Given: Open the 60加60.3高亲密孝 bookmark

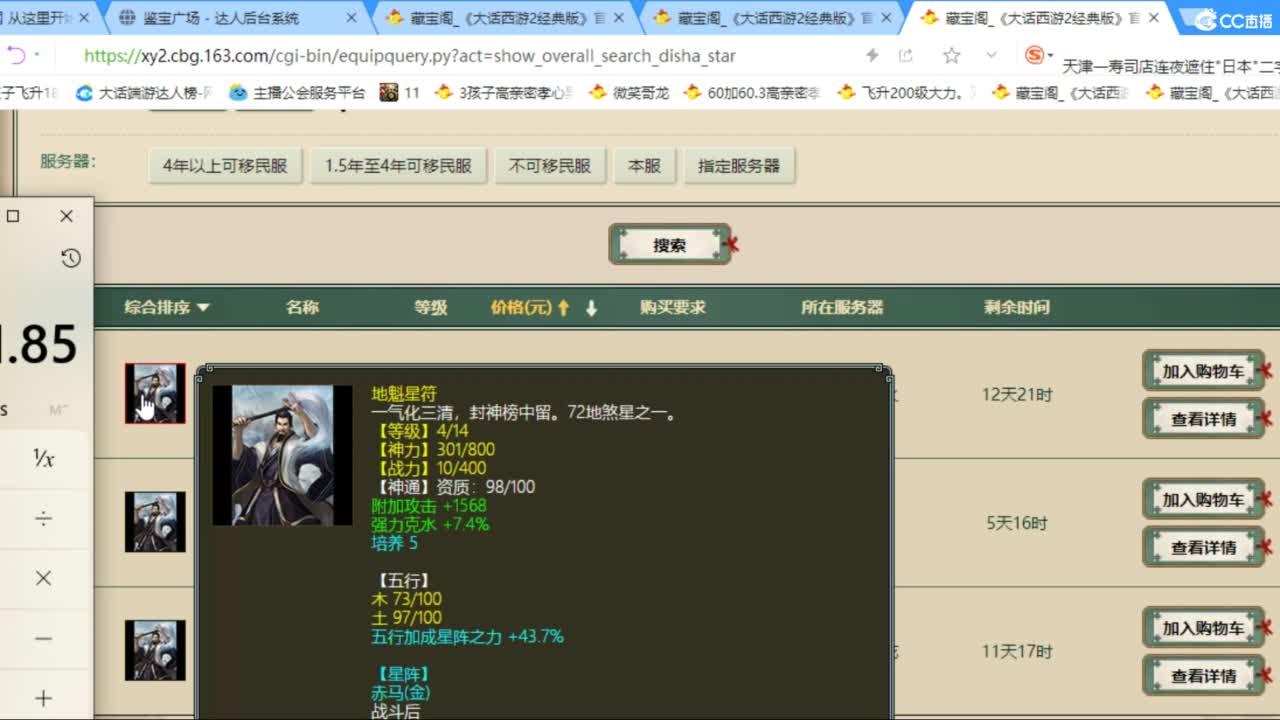Looking at the screenshot, I should click(x=752, y=93).
